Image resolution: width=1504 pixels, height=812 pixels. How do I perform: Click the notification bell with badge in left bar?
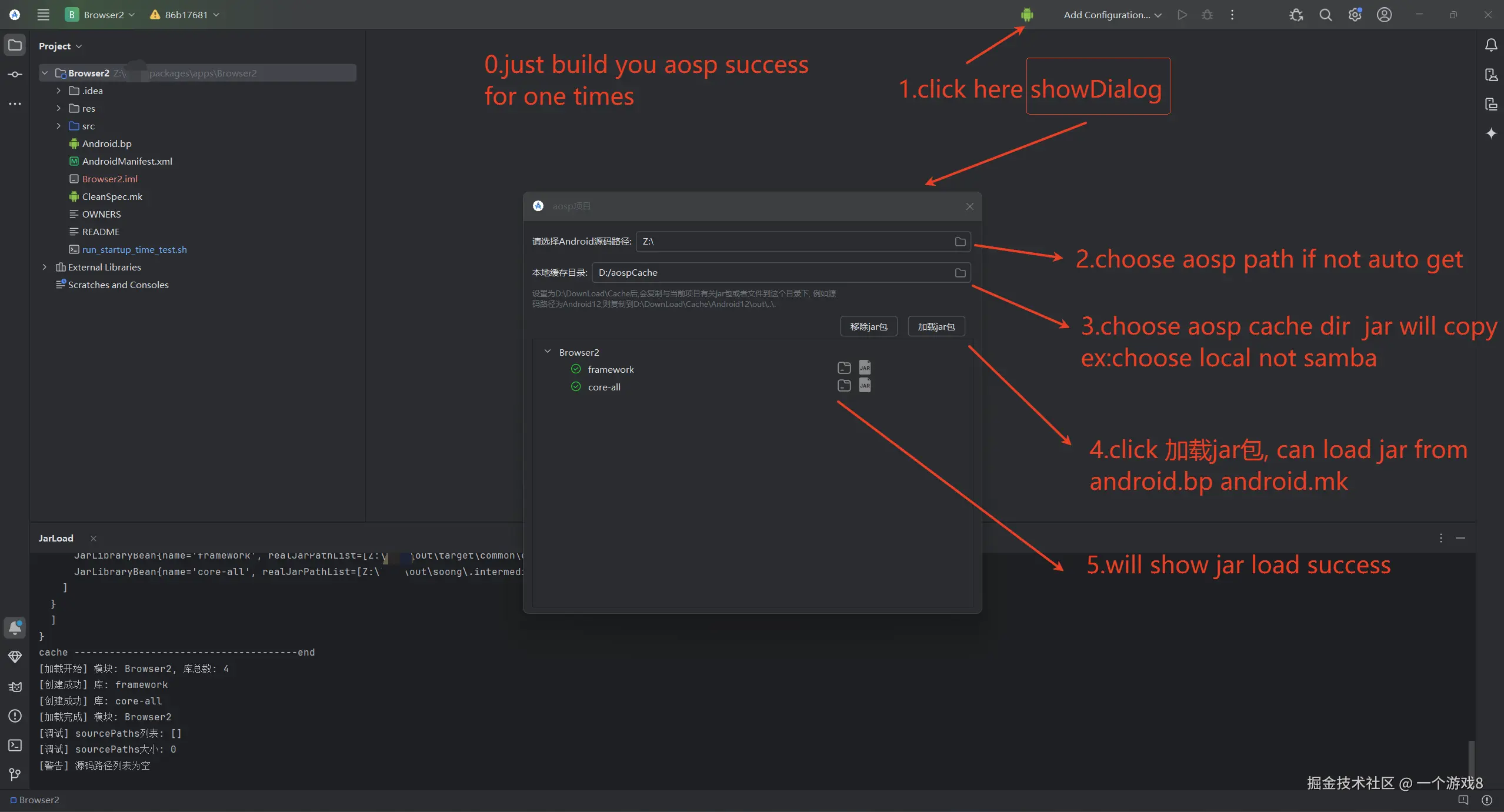[15, 627]
